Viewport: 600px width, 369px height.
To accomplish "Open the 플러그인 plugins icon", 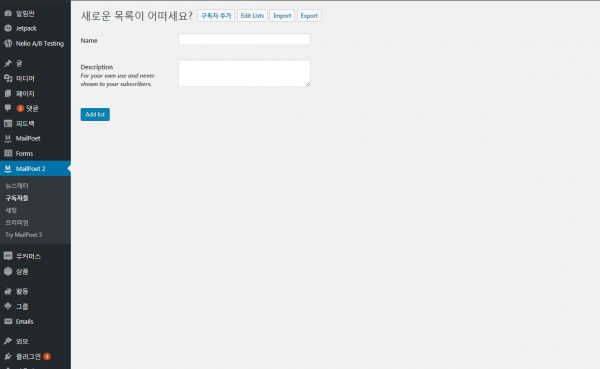I will click(8, 356).
